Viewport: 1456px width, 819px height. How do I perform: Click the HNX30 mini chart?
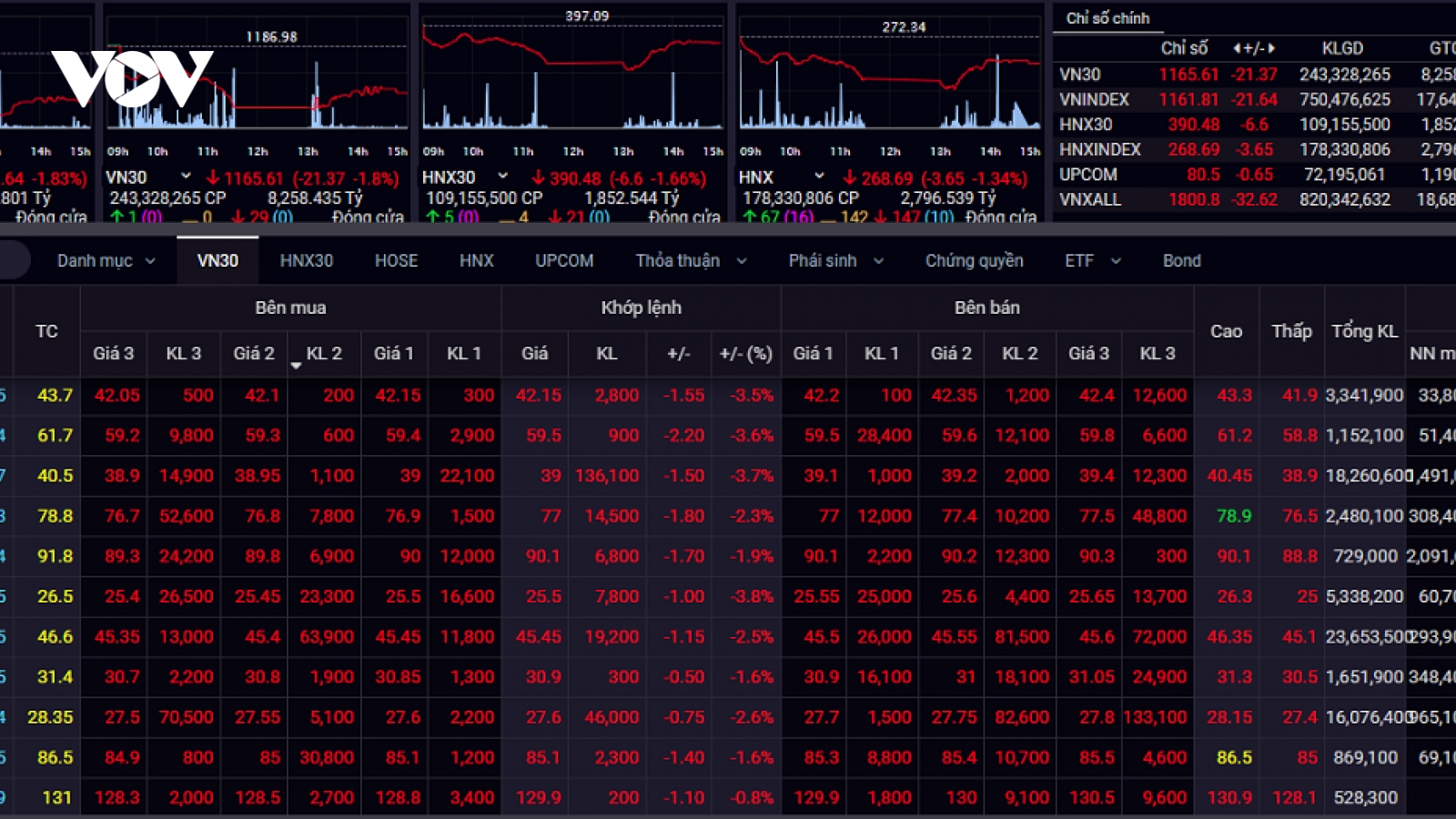572,77
